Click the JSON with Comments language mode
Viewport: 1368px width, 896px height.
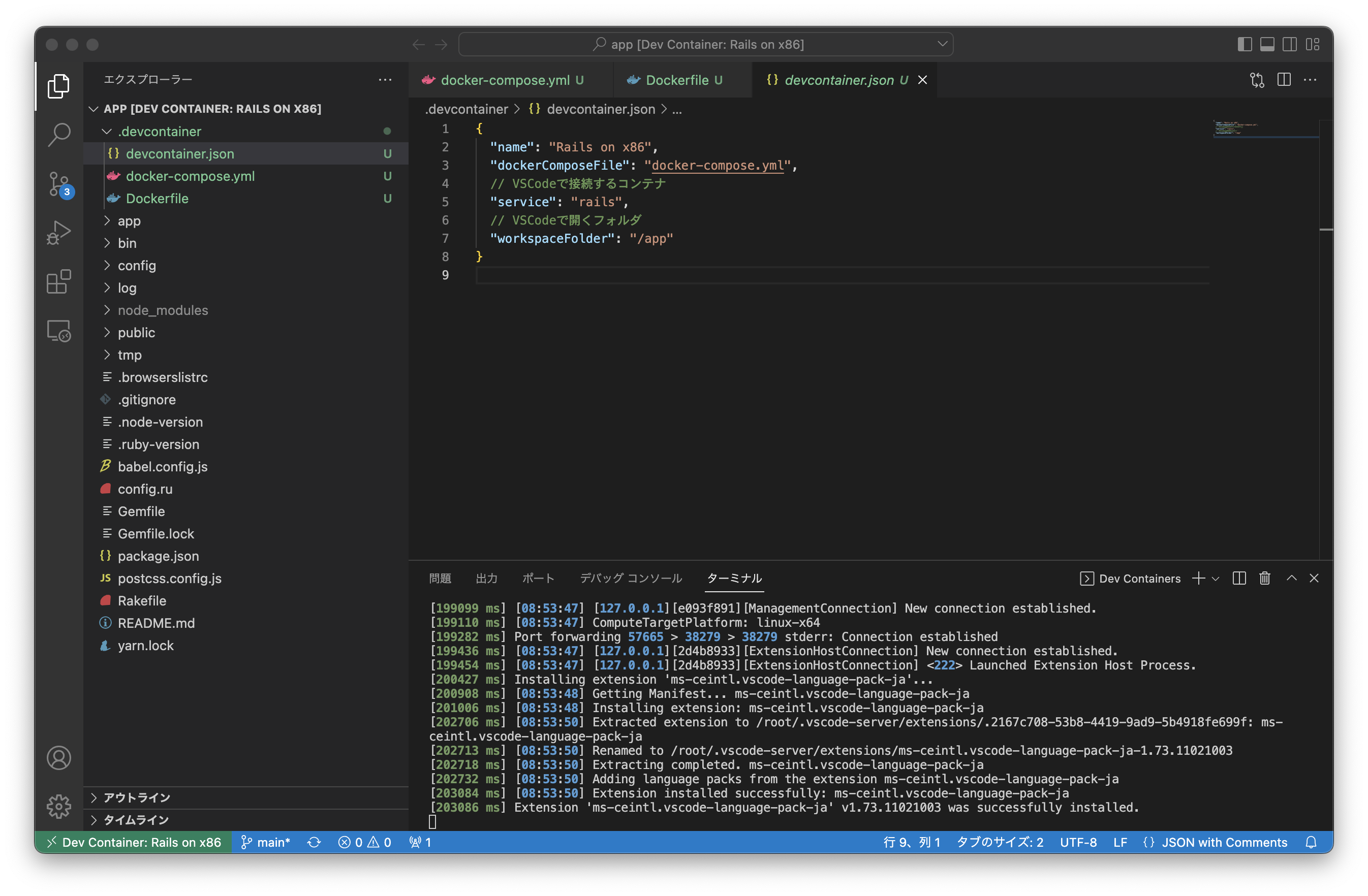(x=1224, y=842)
